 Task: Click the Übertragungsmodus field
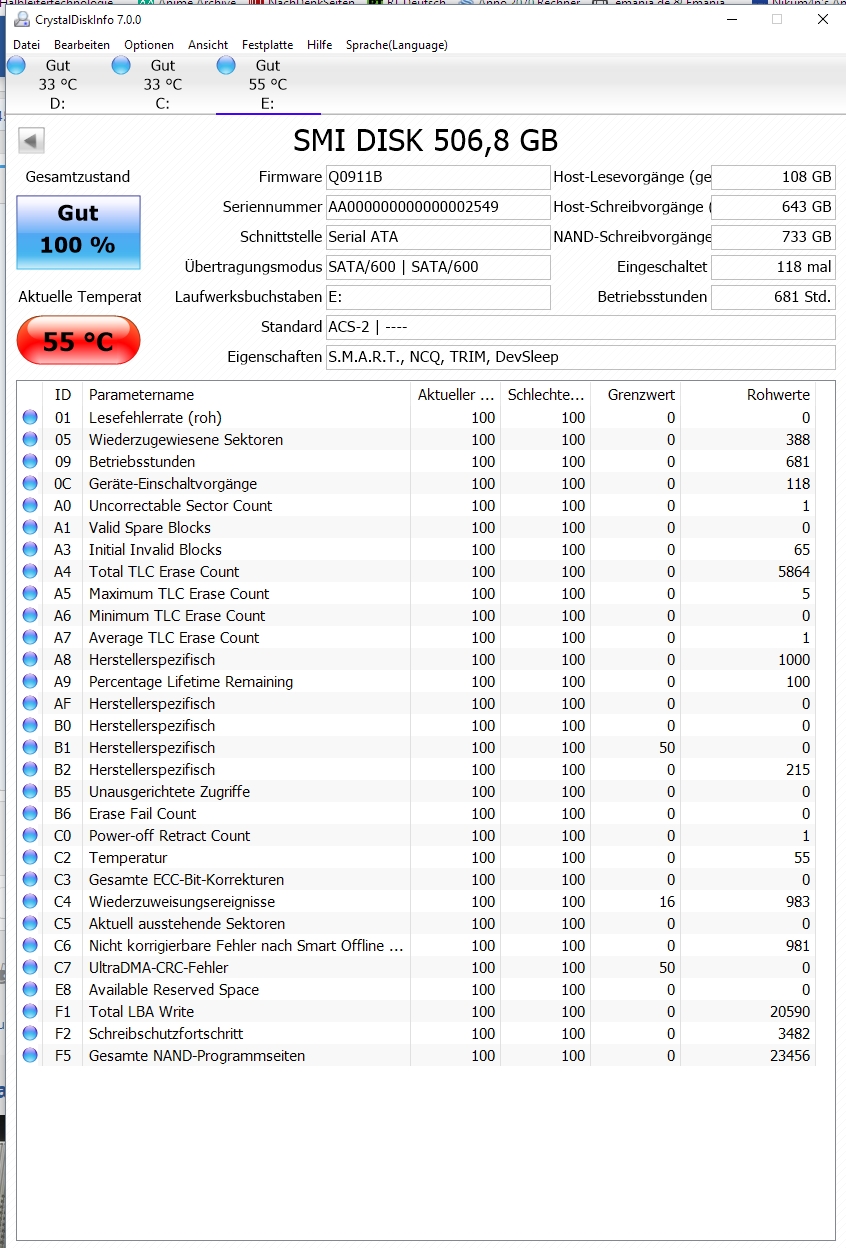coord(438,268)
